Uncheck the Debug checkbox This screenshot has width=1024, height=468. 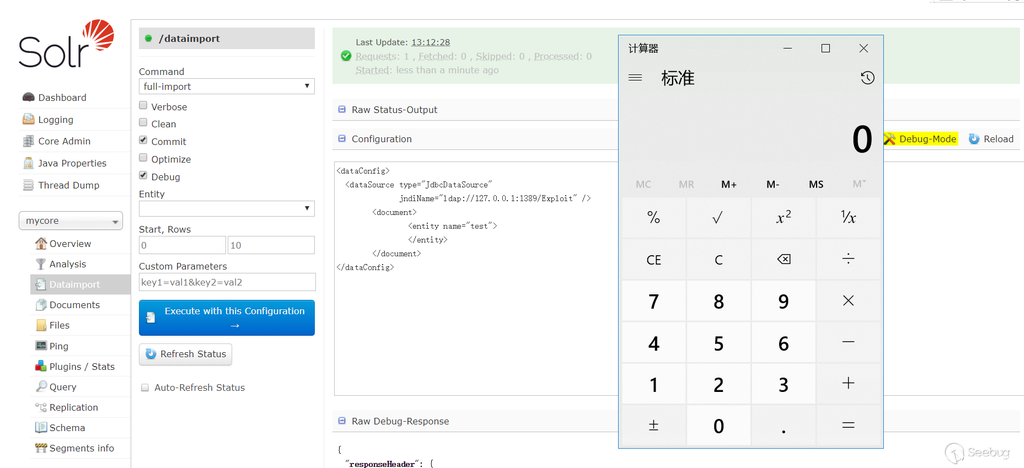144,176
